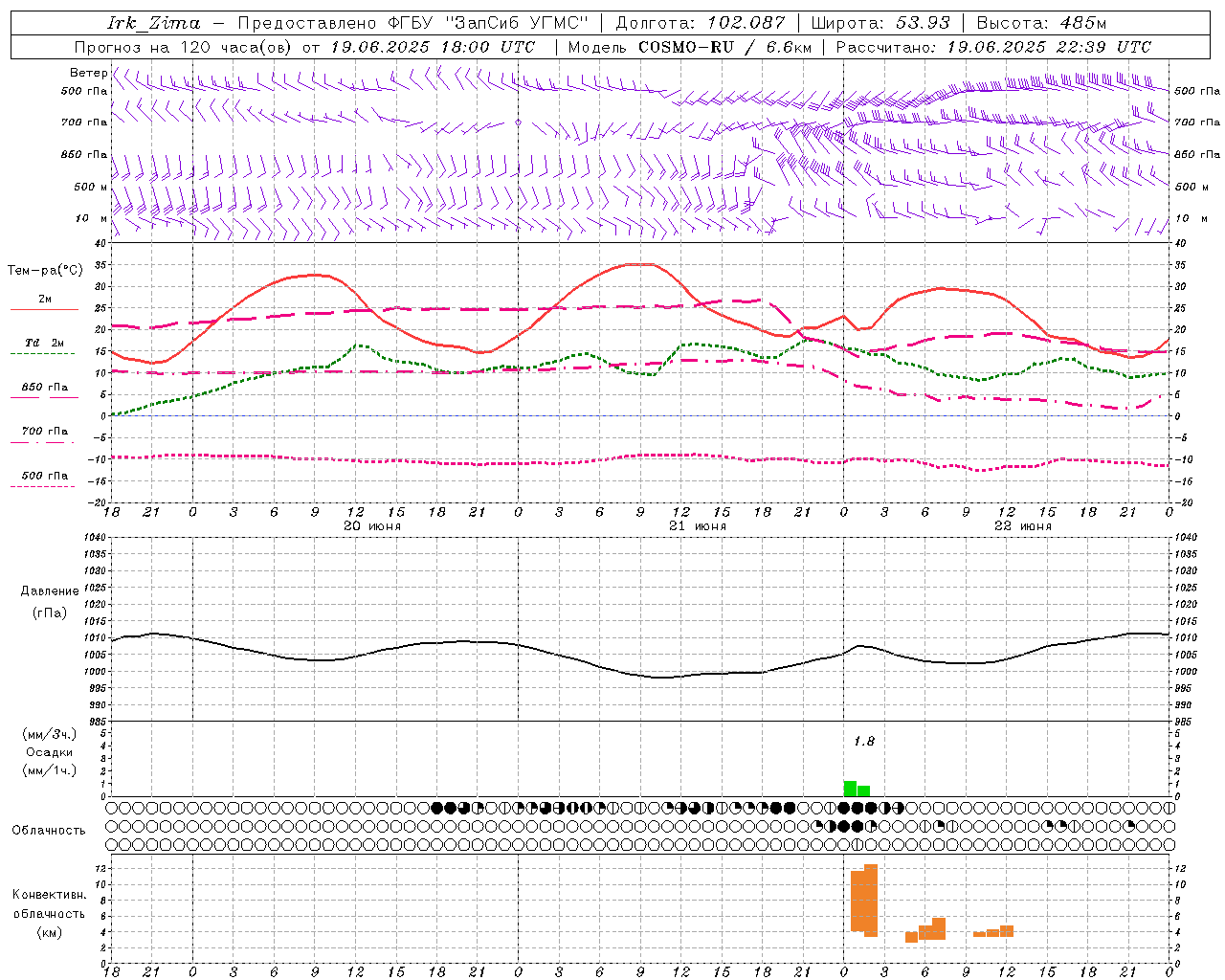Click left-side 700 гПа wind level label
The width and height of the screenshot is (1225, 980).
point(84,122)
